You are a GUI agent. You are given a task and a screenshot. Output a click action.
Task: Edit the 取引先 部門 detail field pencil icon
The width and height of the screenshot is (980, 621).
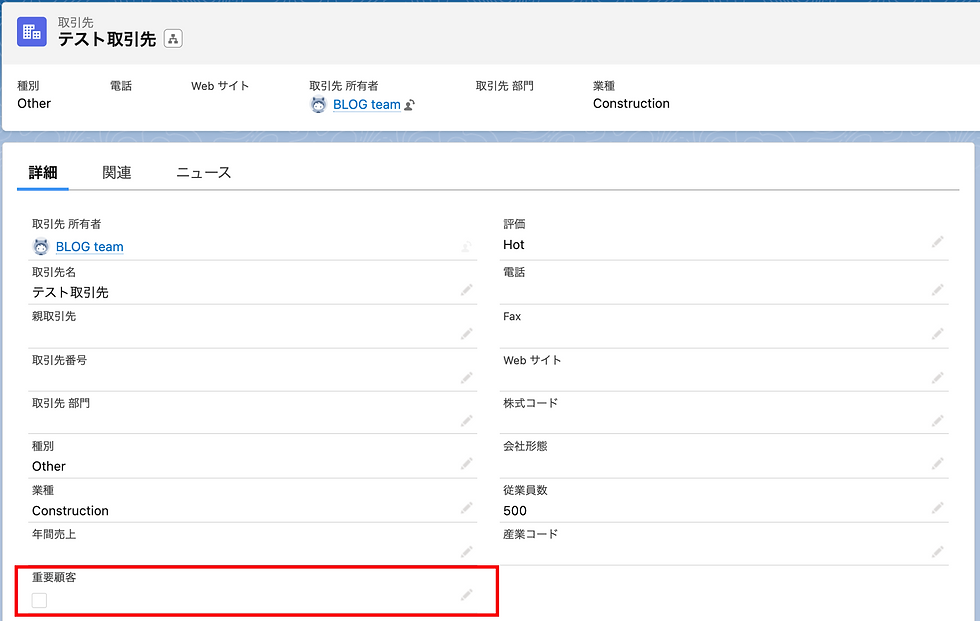coord(466,420)
